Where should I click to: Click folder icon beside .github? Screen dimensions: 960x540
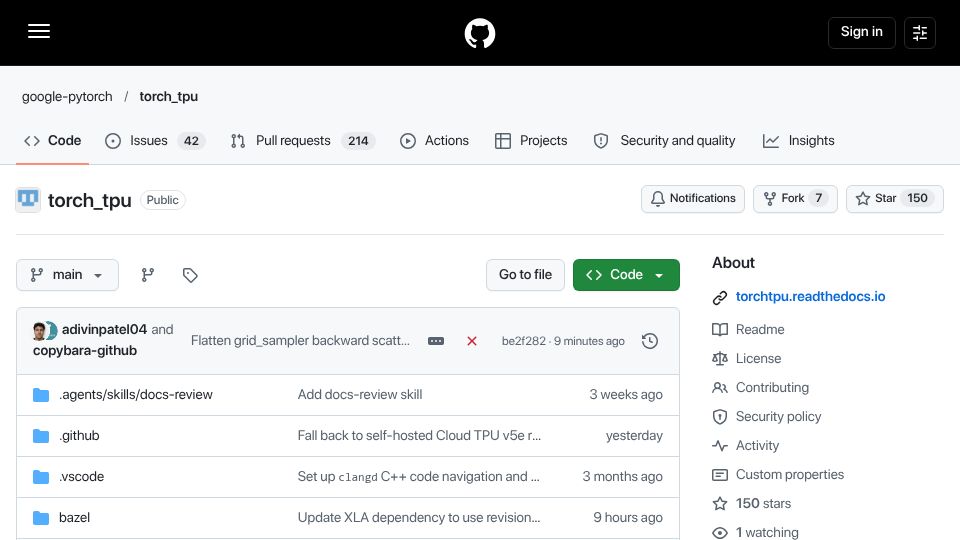click(x=41, y=436)
